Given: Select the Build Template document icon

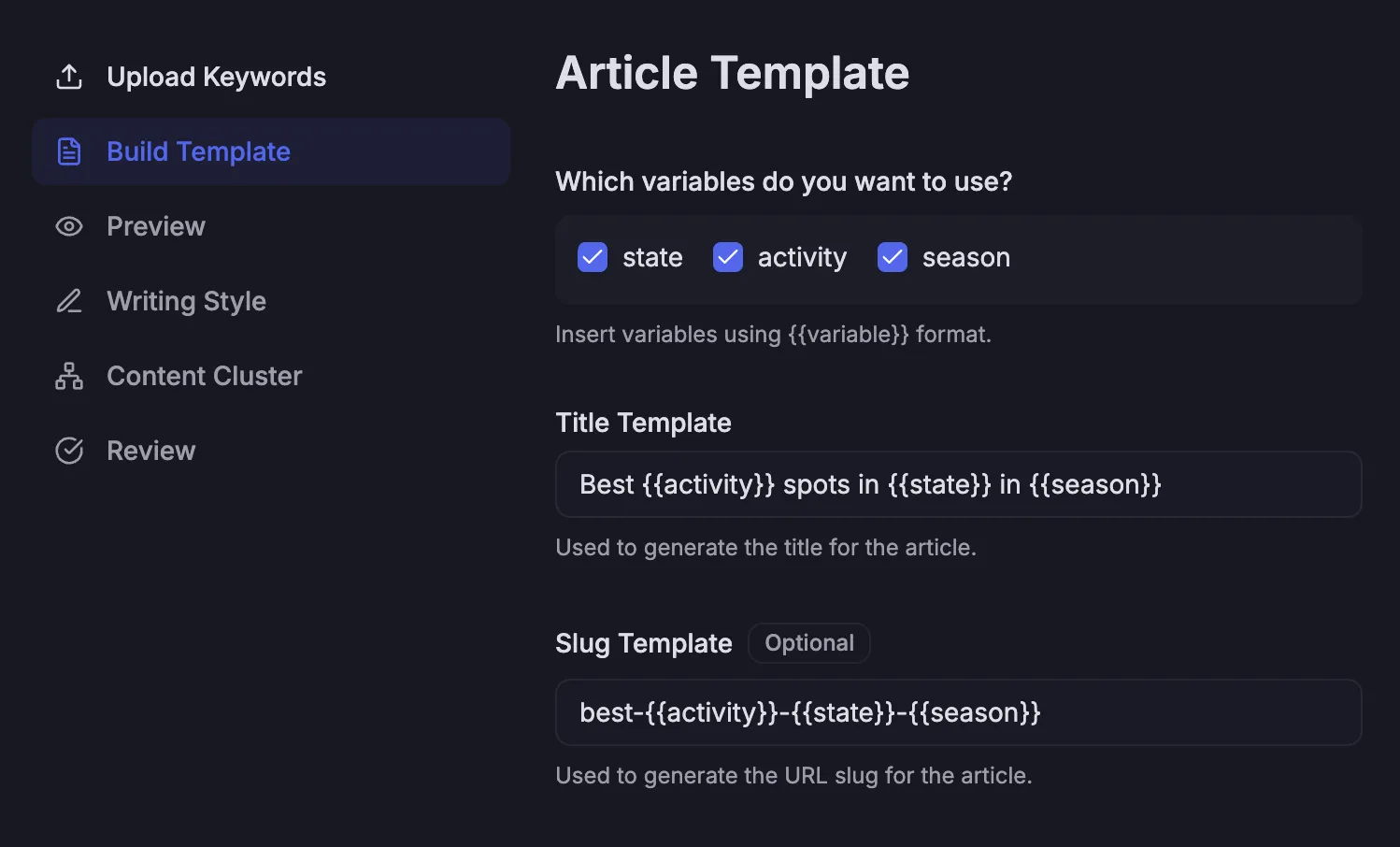Looking at the screenshot, I should point(69,151).
